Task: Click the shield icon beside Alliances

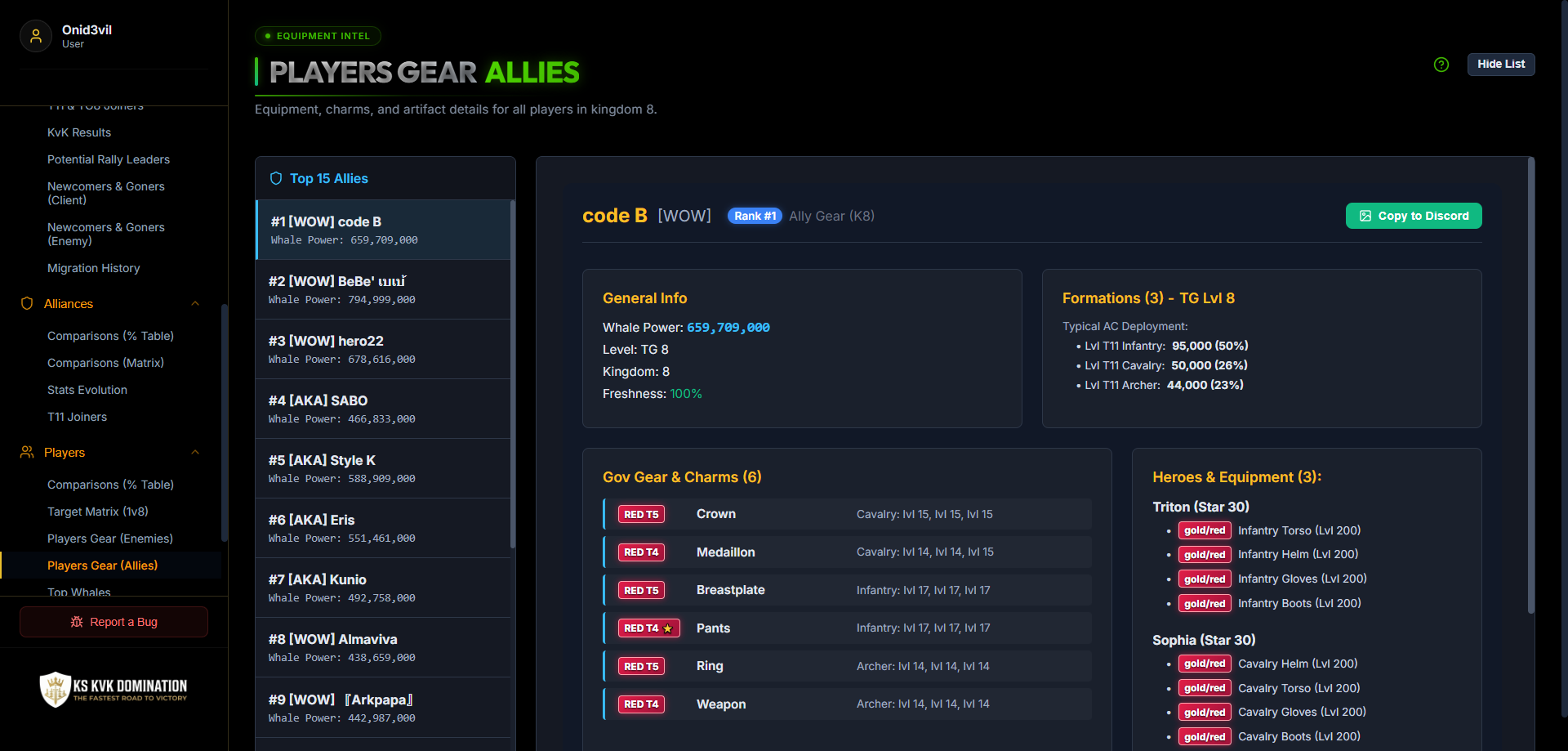Action: [27, 303]
